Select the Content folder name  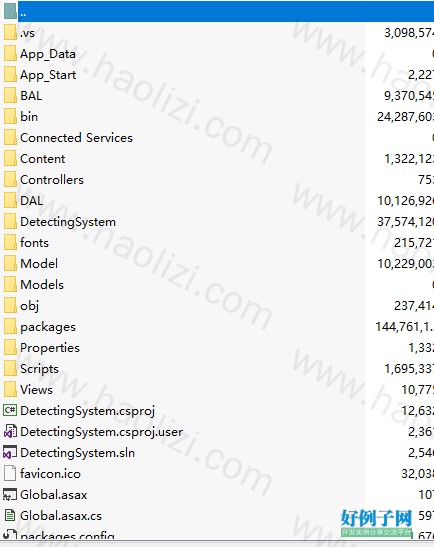43,159
